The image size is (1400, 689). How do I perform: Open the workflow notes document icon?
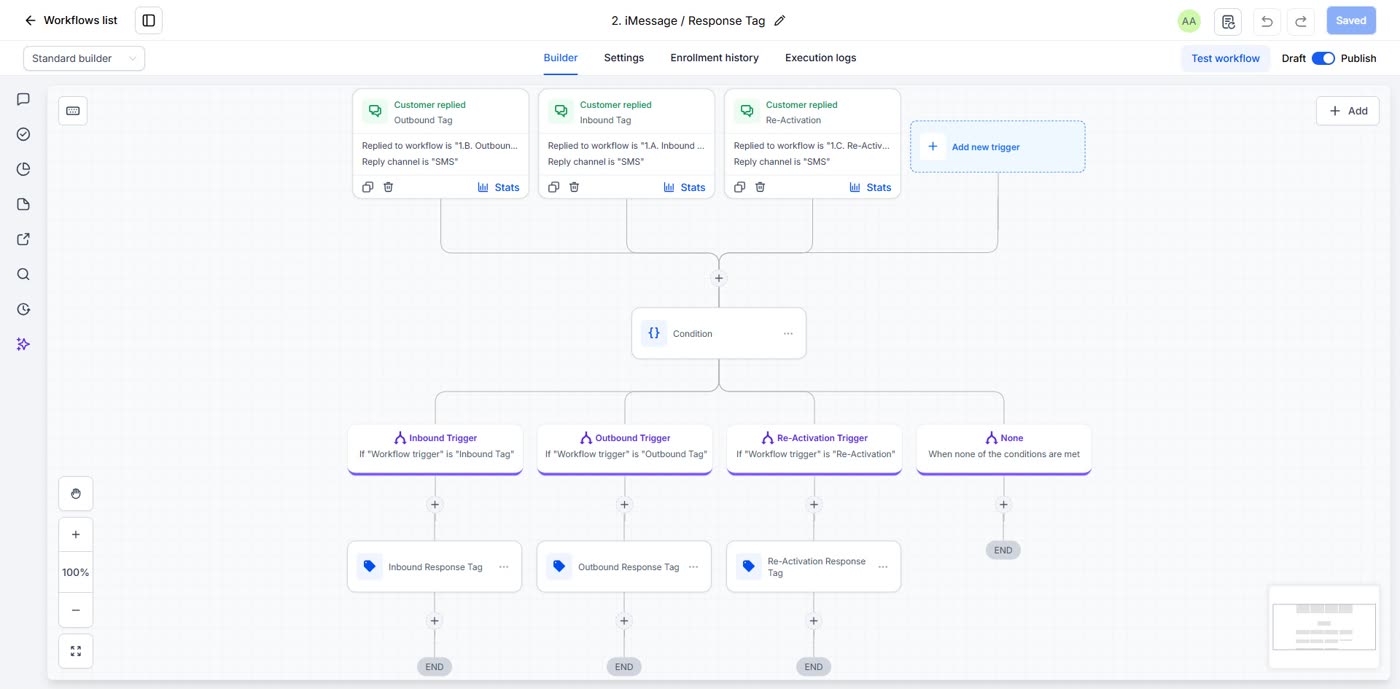[x=1228, y=21]
